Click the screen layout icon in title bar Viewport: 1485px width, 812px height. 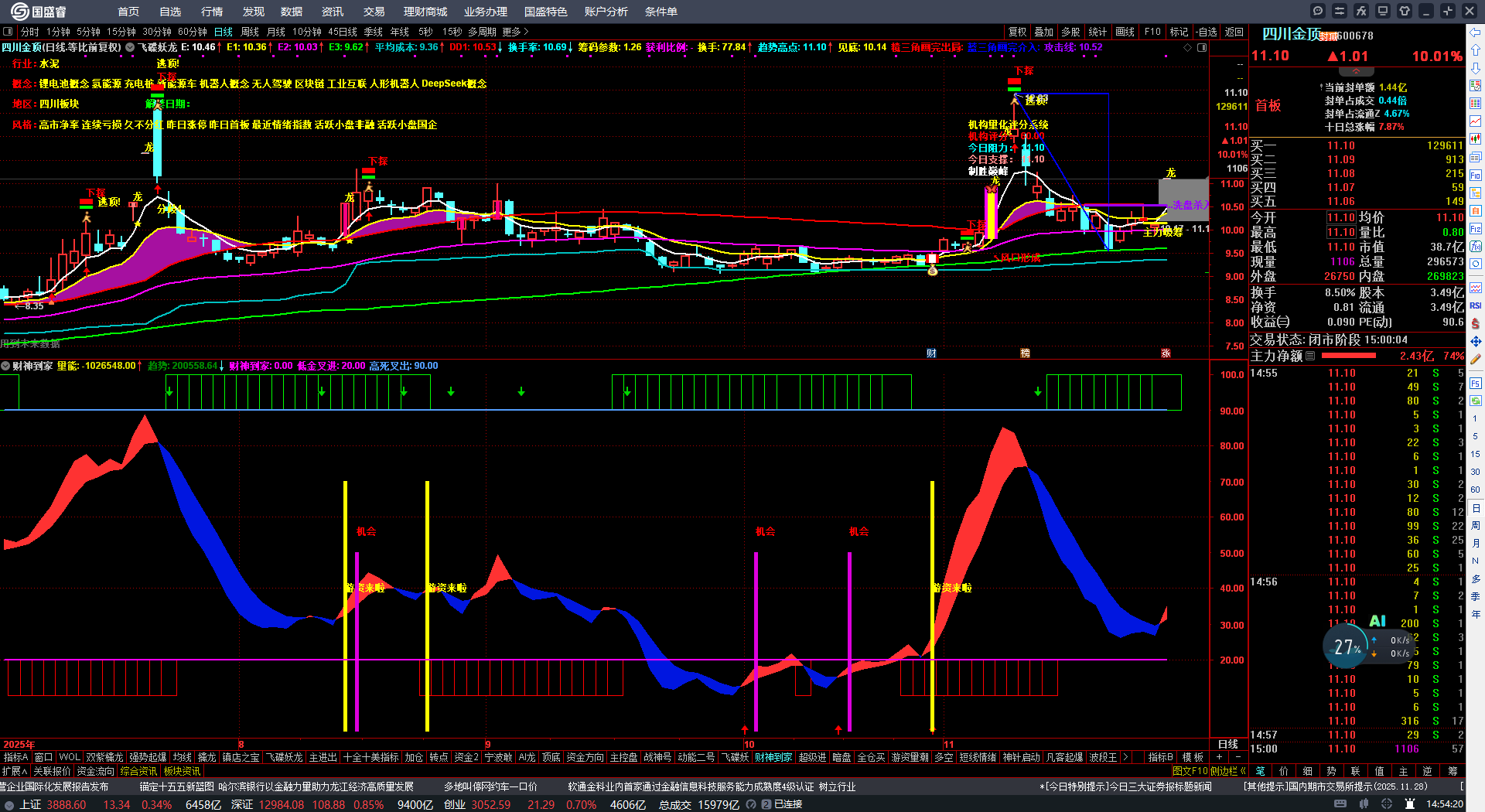[1383, 11]
